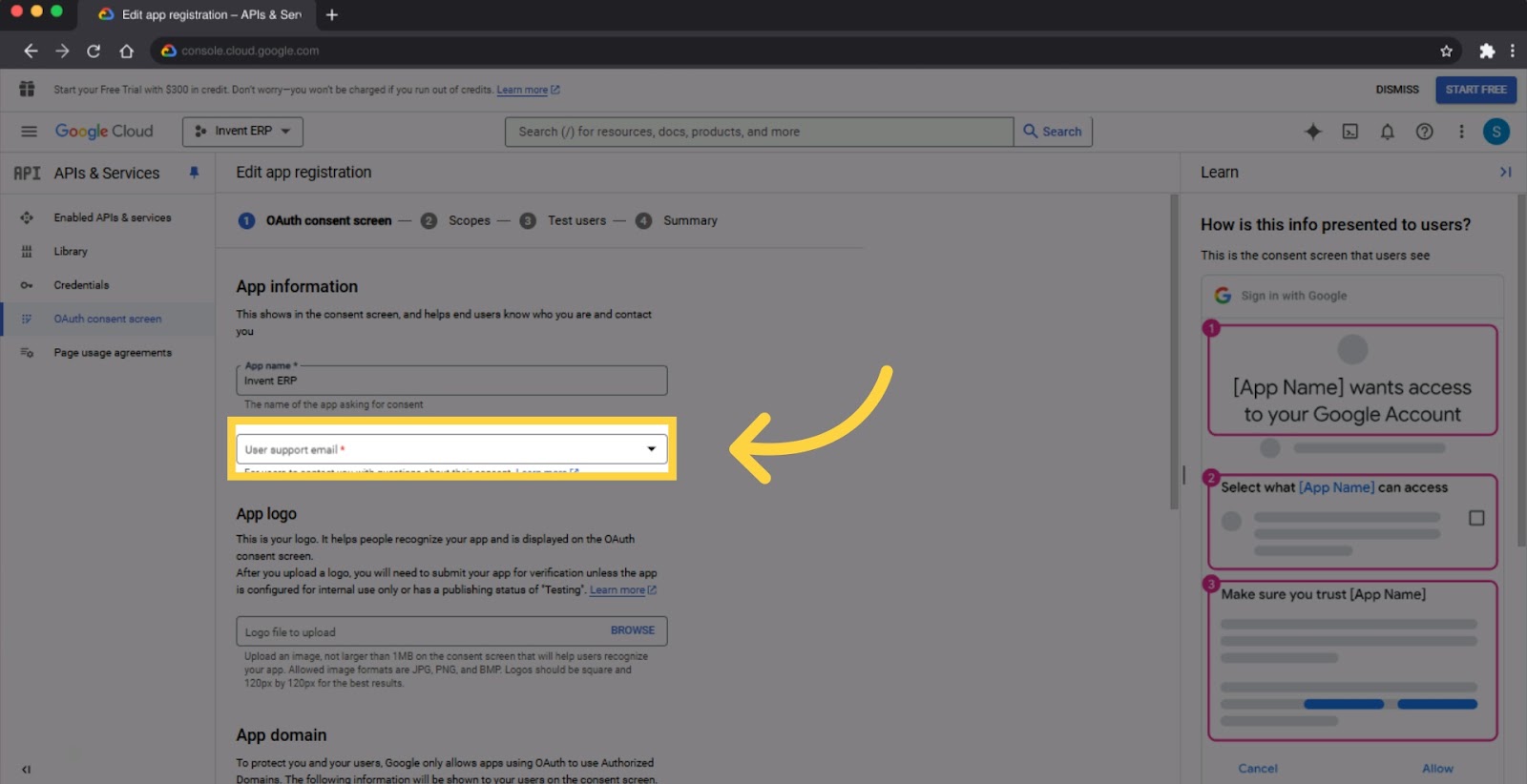The image size is (1527, 784).
Task: Jump to the Summary step
Action: pyautogui.click(x=677, y=220)
